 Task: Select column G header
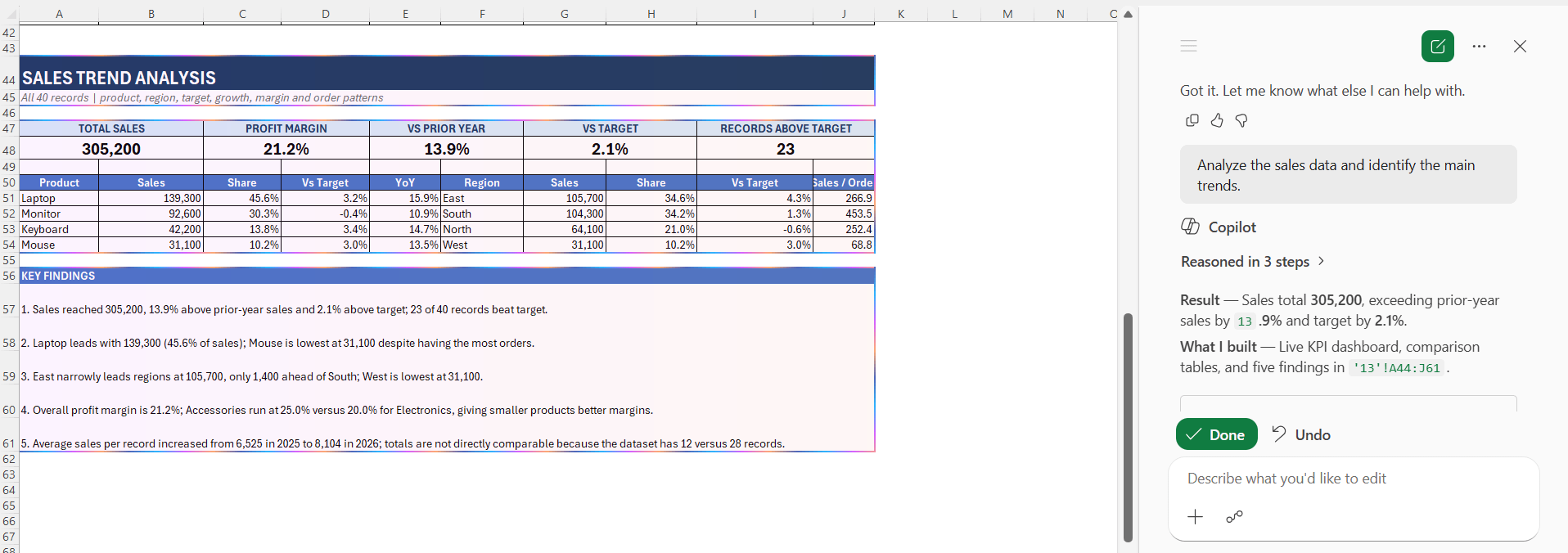(565, 13)
